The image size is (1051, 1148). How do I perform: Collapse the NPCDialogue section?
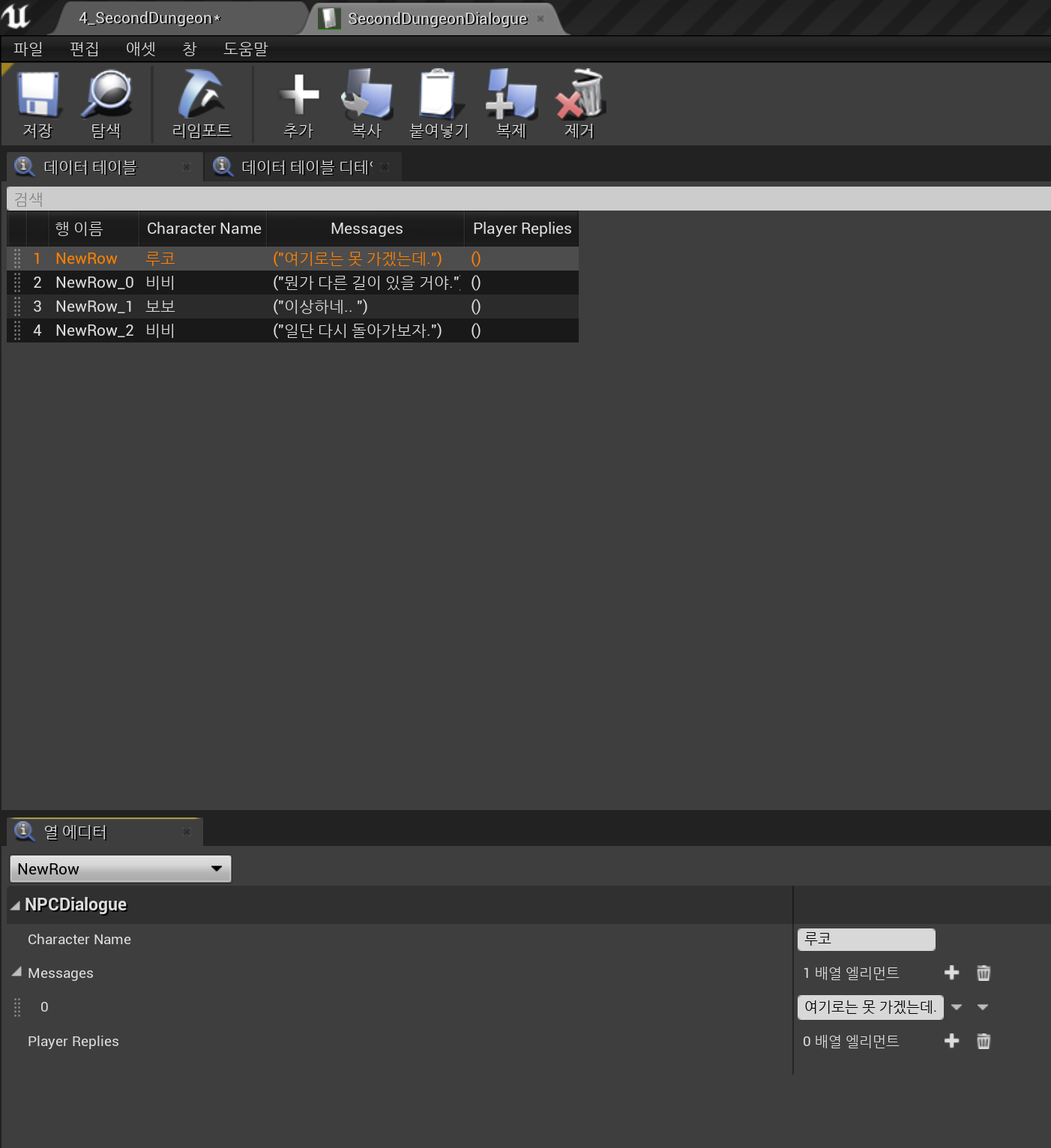15,905
